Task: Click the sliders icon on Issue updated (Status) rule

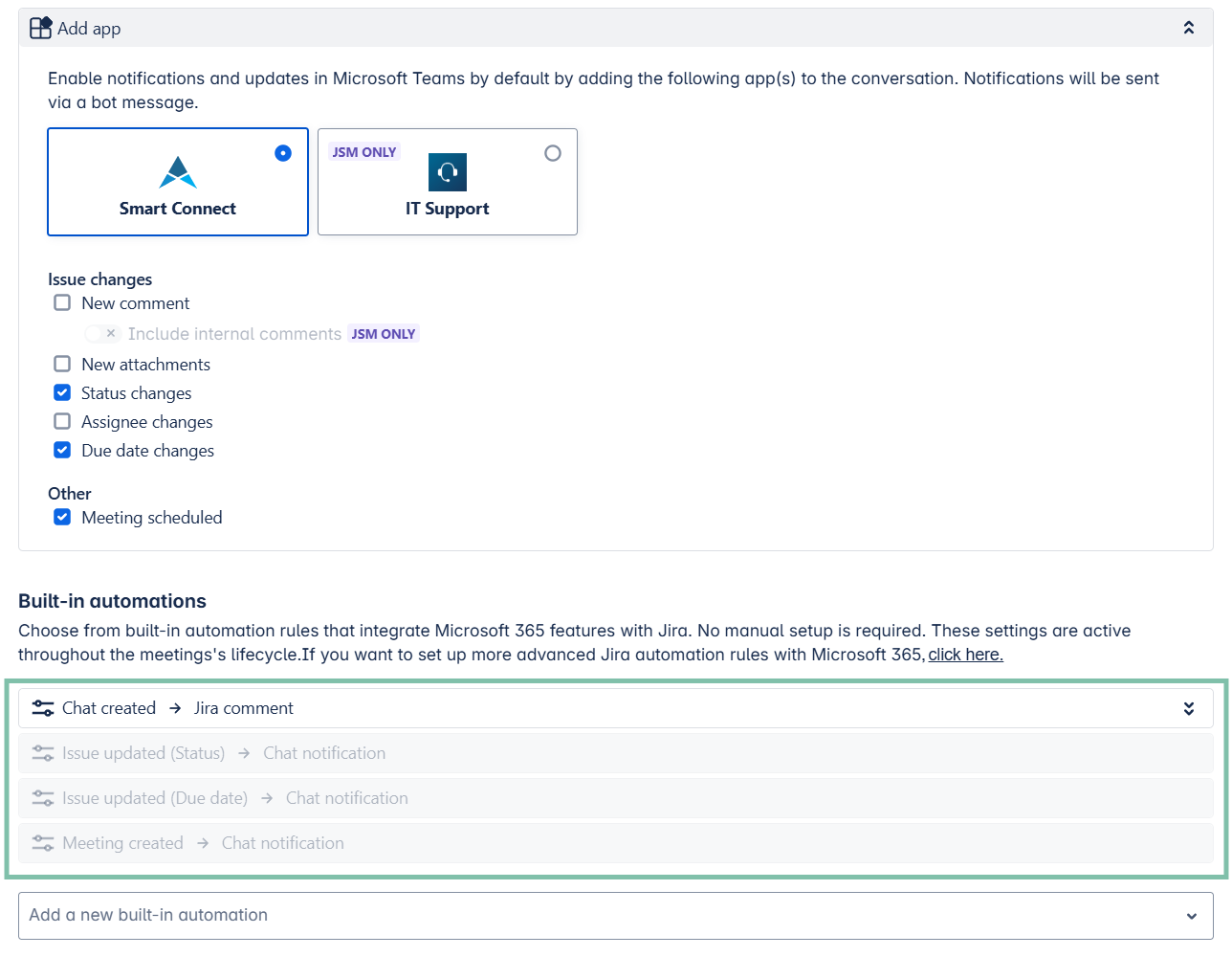Action: [43, 753]
